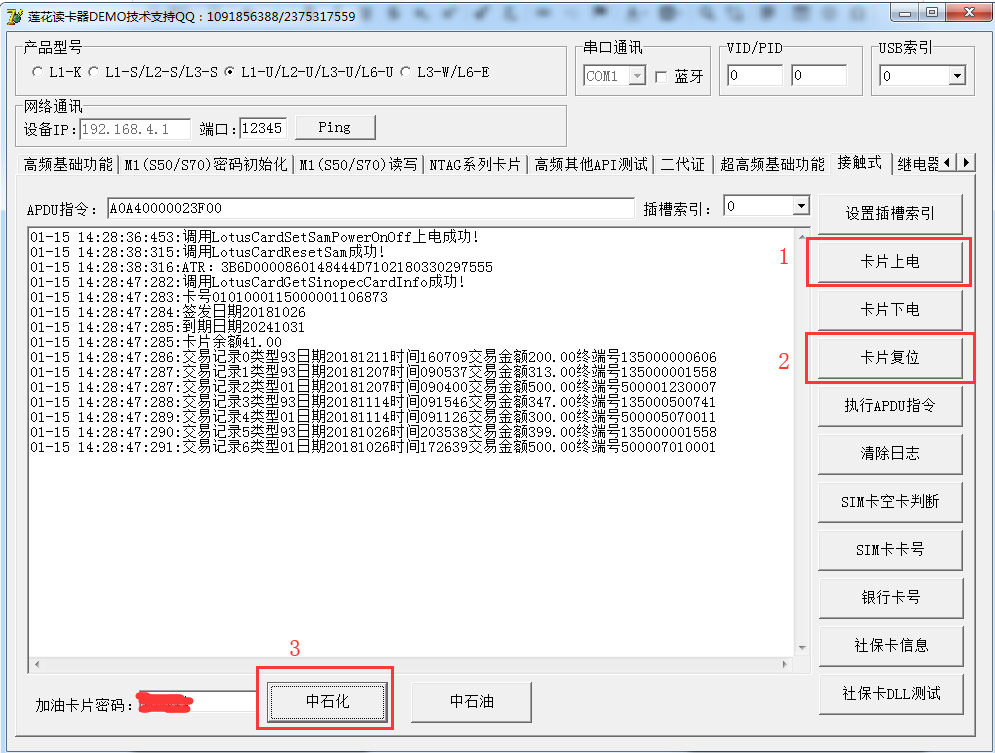Switch to the 二代证 tab

(x=682, y=165)
